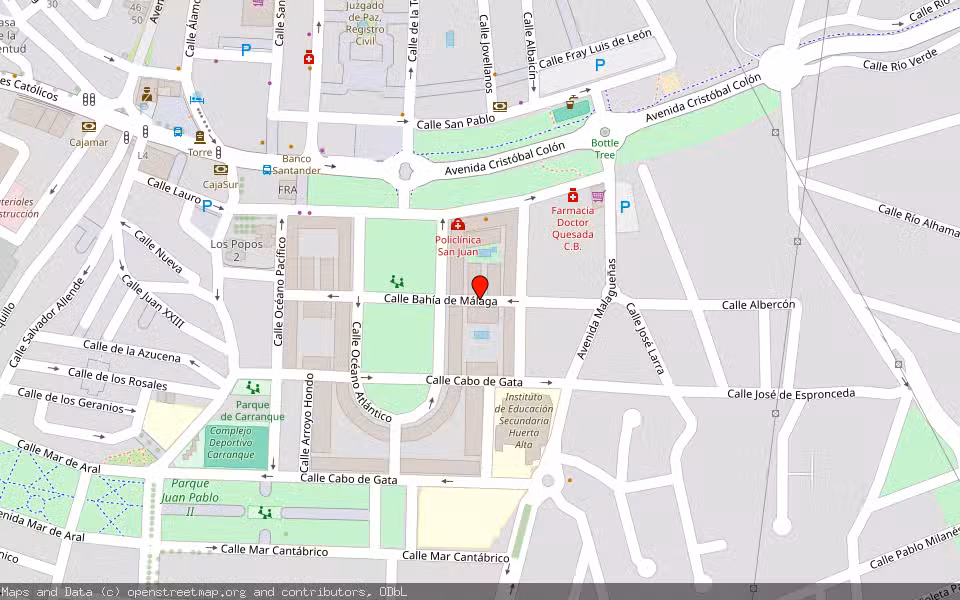Click the Parque de Carranque label

pyautogui.click(x=252, y=410)
